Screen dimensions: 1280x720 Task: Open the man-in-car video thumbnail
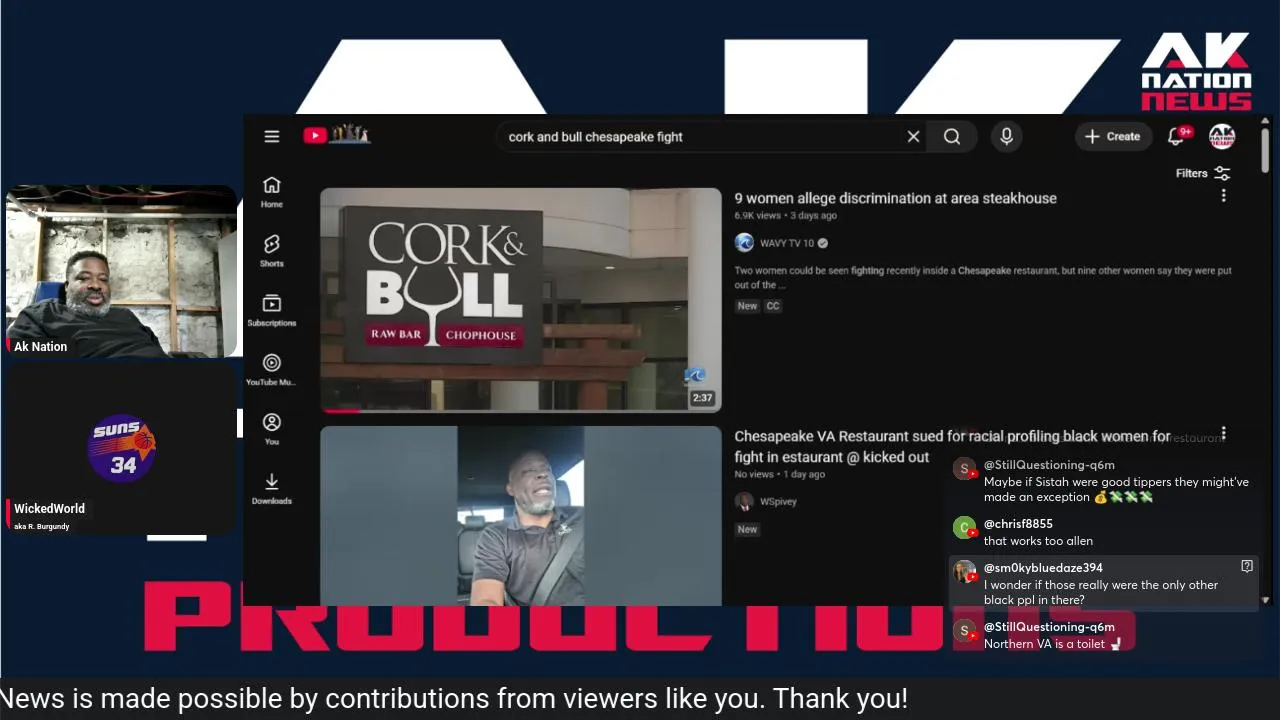[x=520, y=516]
